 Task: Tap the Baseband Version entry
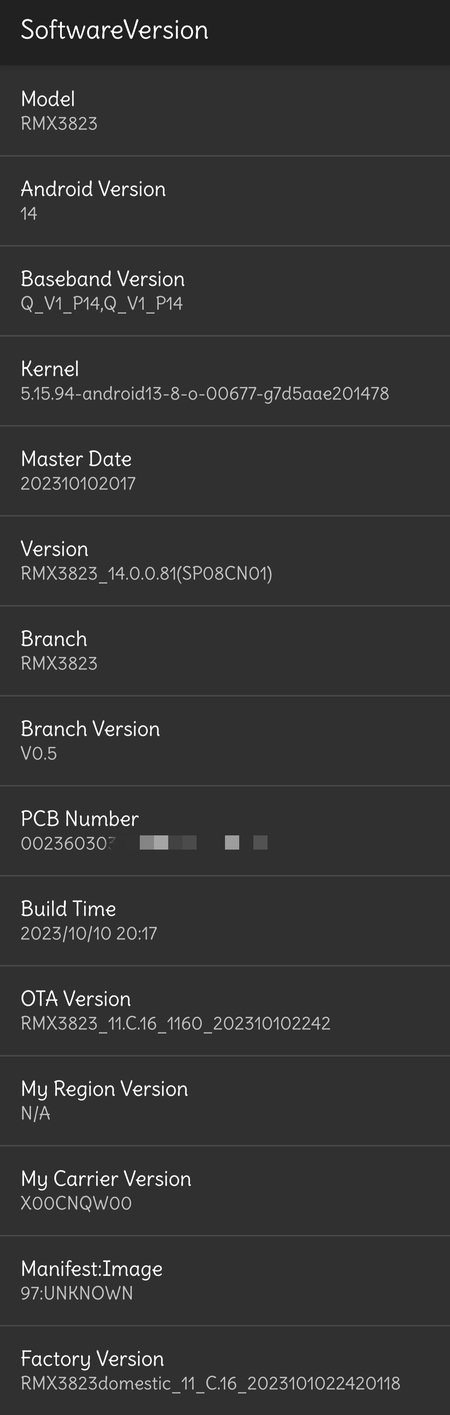tap(225, 291)
